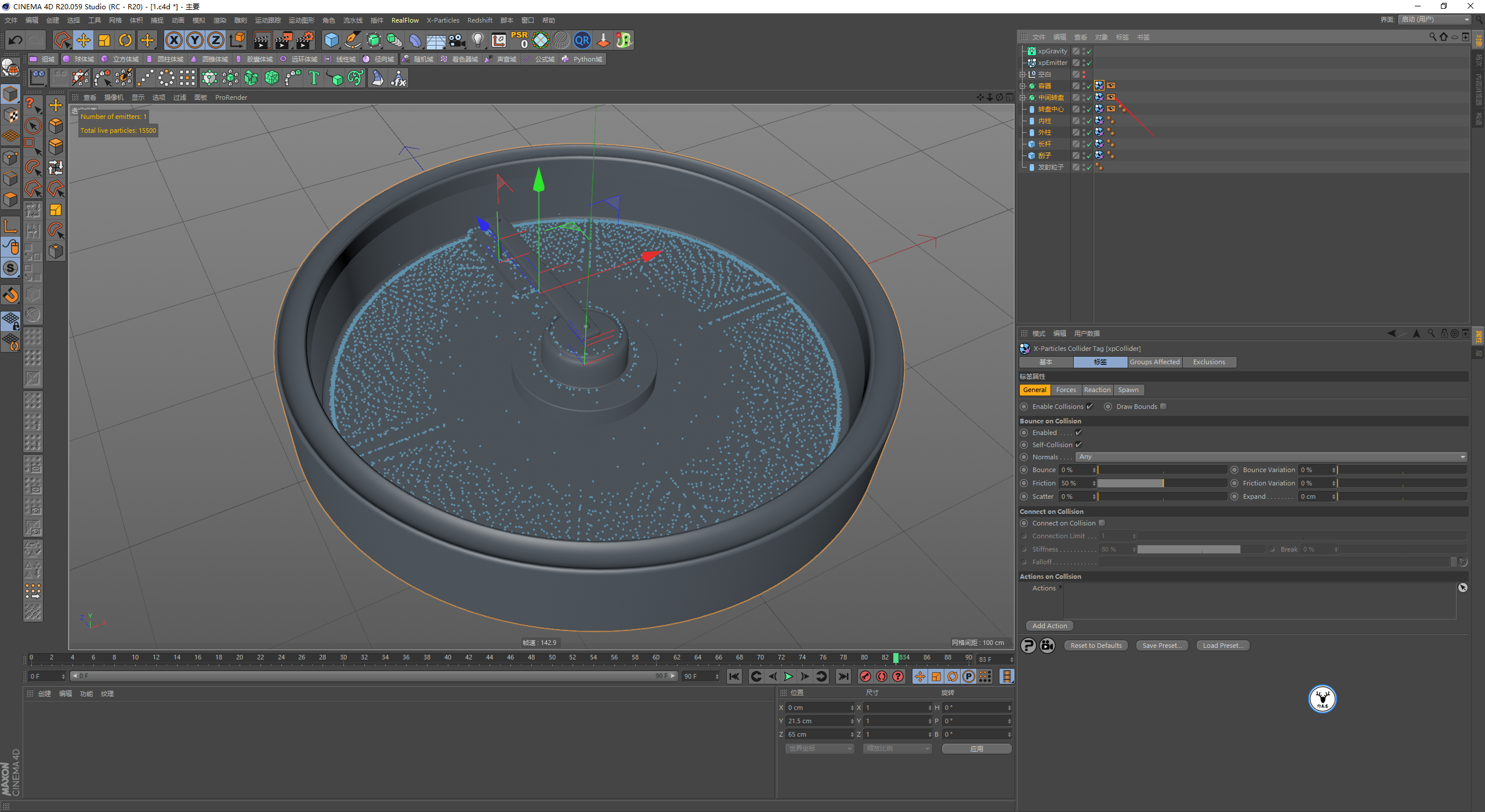
Task: Toggle the Autokeying red button
Action: click(x=882, y=676)
